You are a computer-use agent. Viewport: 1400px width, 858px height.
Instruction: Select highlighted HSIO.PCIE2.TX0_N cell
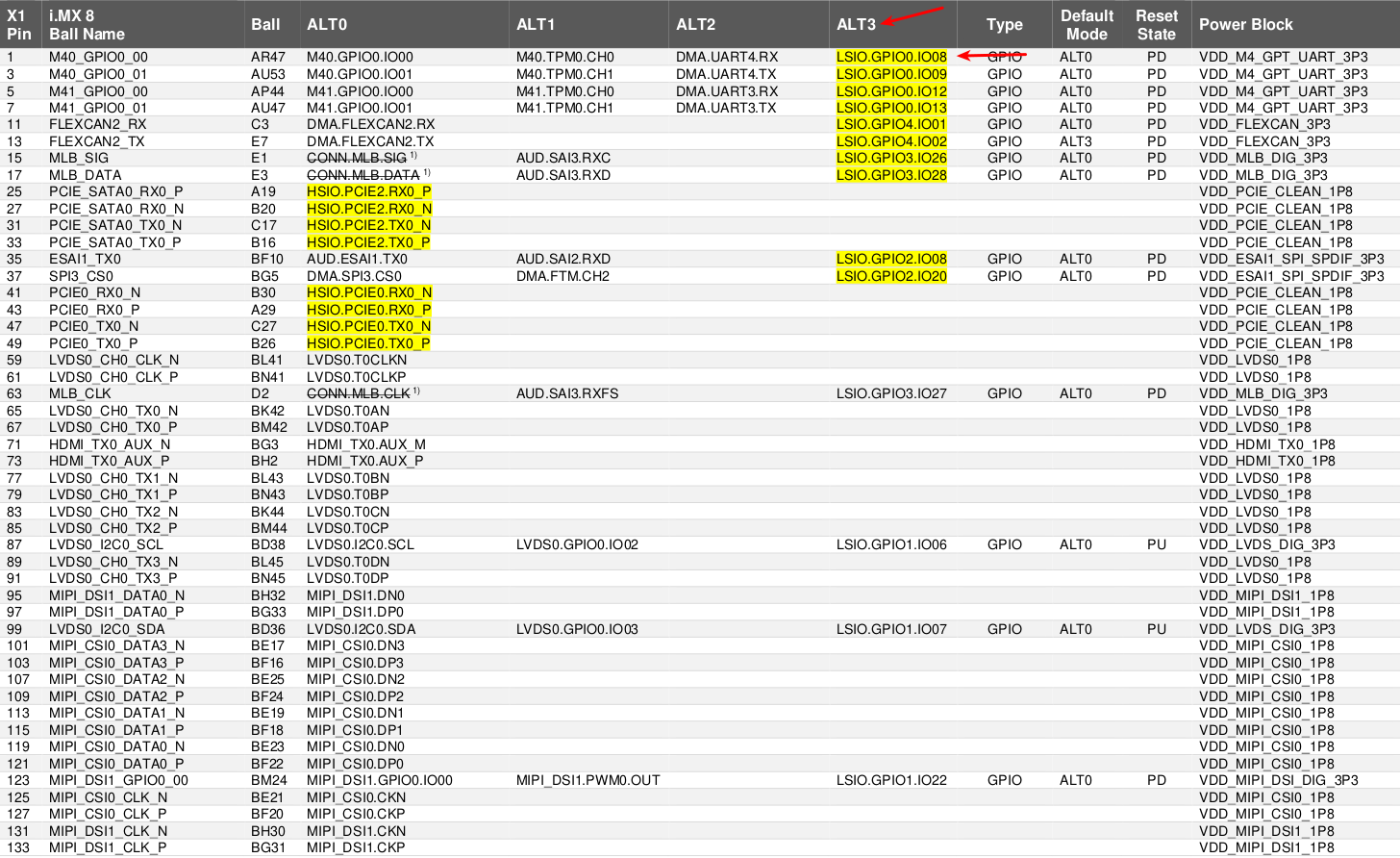tap(369, 225)
